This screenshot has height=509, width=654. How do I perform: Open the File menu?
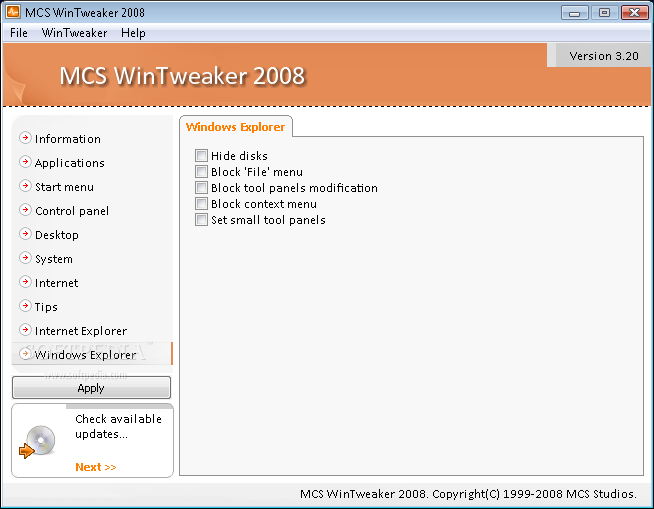click(x=19, y=33)
